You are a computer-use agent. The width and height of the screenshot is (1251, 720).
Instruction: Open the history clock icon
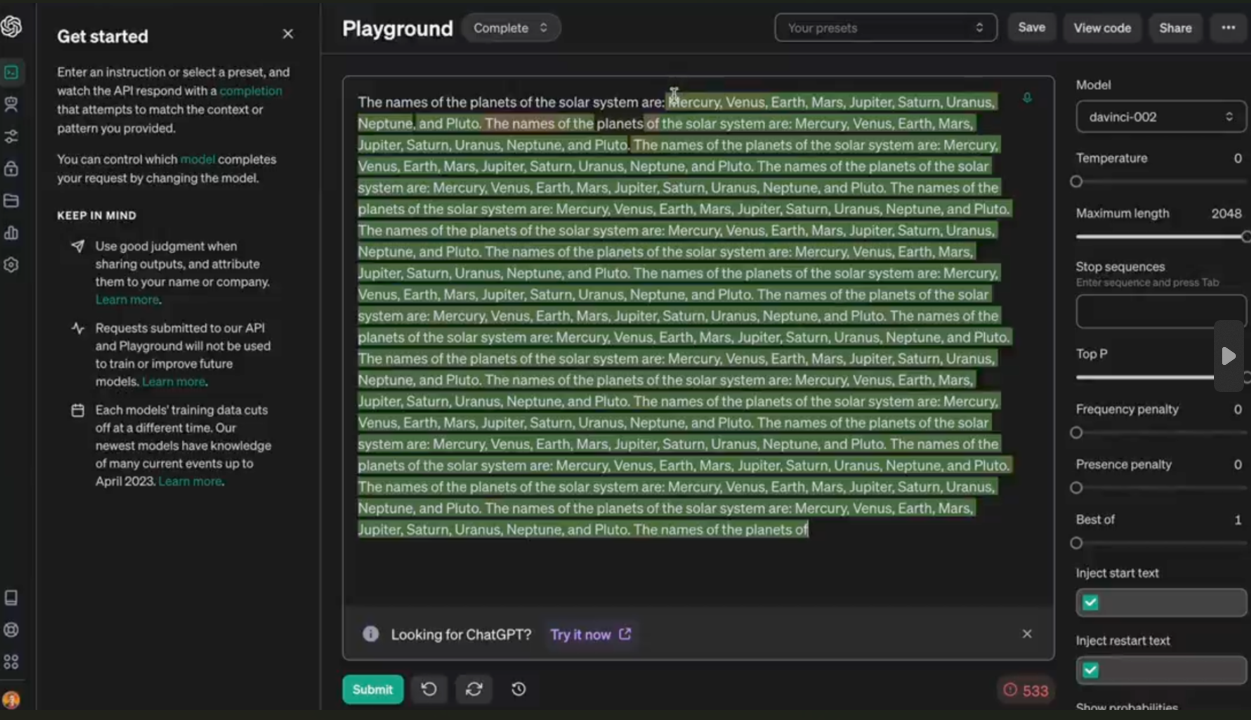(x=518, y=689)
